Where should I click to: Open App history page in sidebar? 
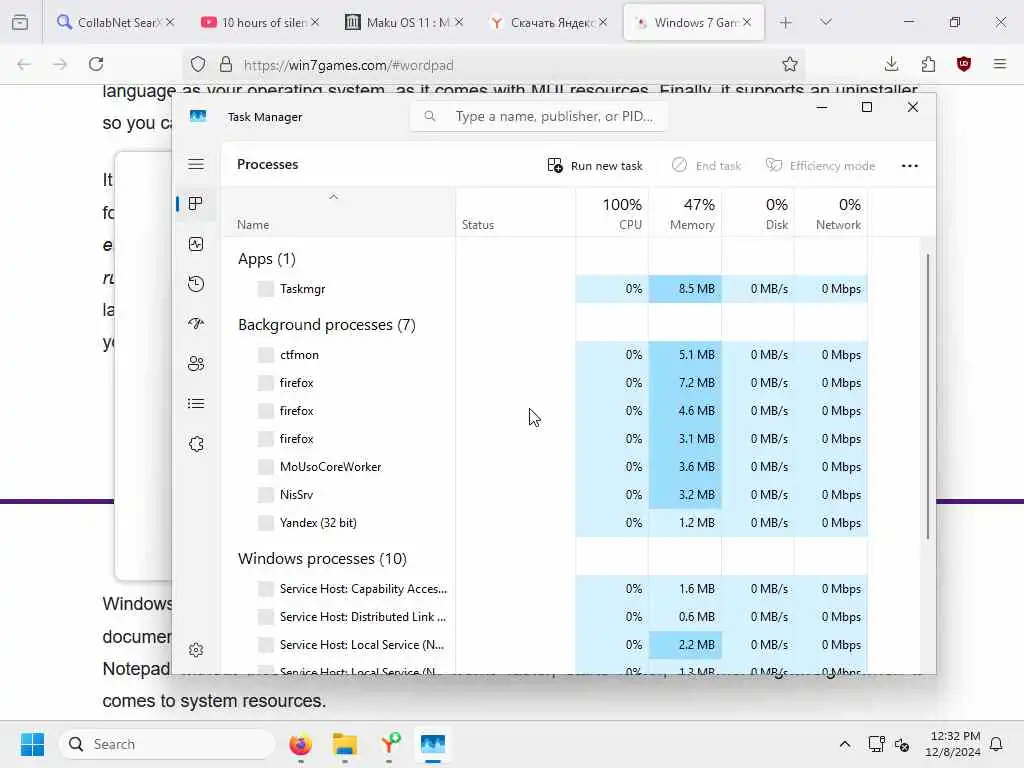point(196,284)
